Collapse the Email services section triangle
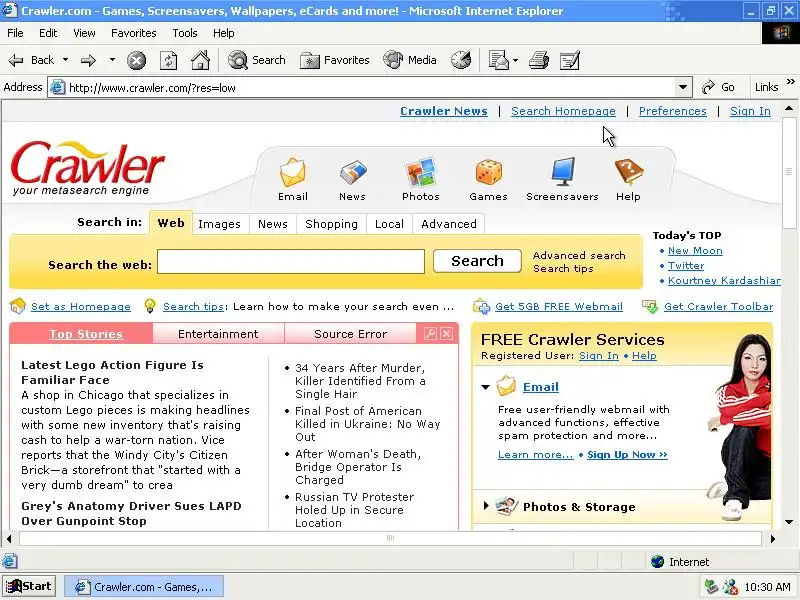 486,387
